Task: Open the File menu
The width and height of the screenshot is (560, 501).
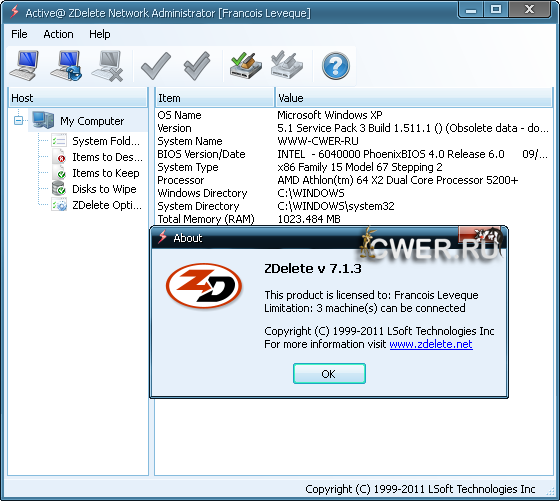Action: (19, 34)
